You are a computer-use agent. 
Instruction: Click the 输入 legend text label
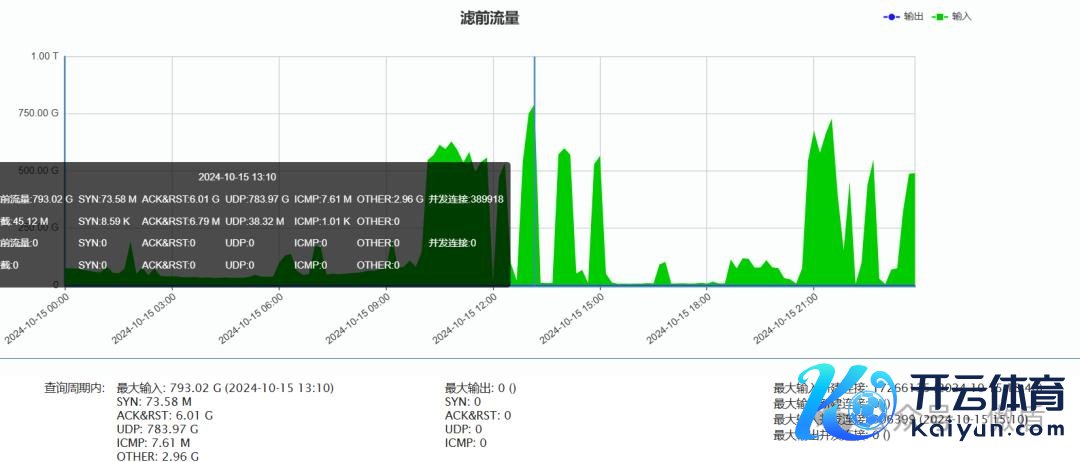[961, 17]
